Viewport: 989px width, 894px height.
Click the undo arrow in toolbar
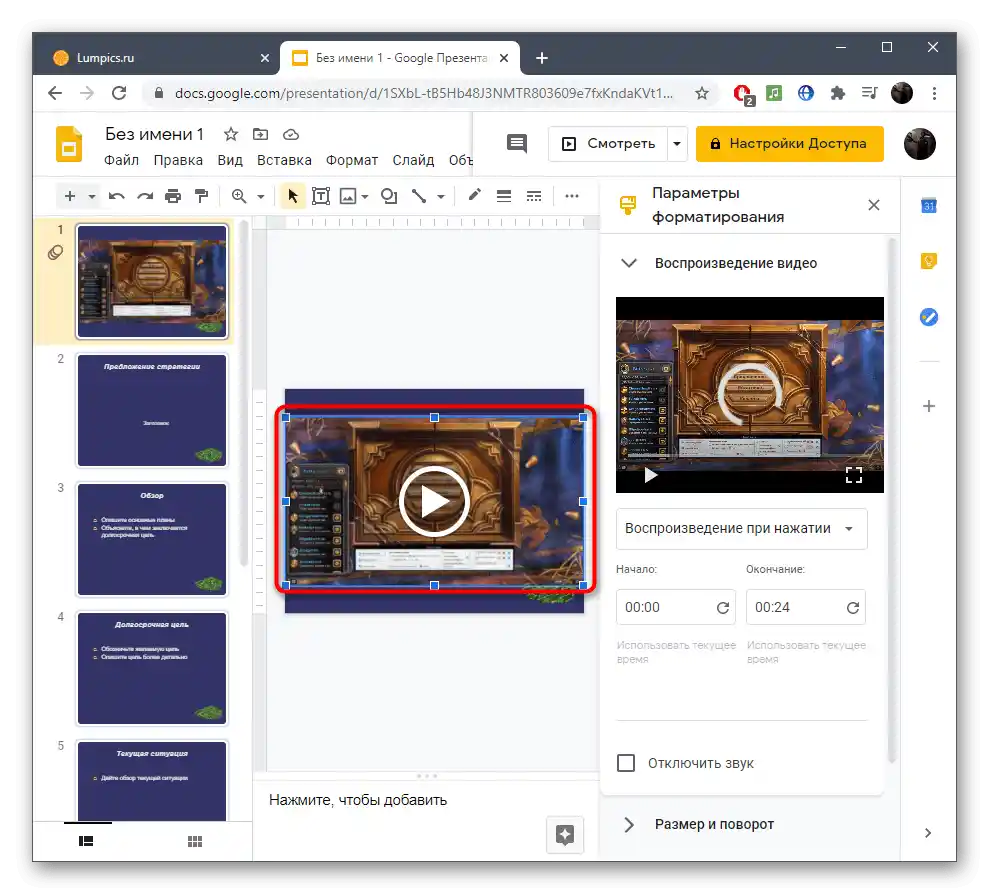click(117, 197)
